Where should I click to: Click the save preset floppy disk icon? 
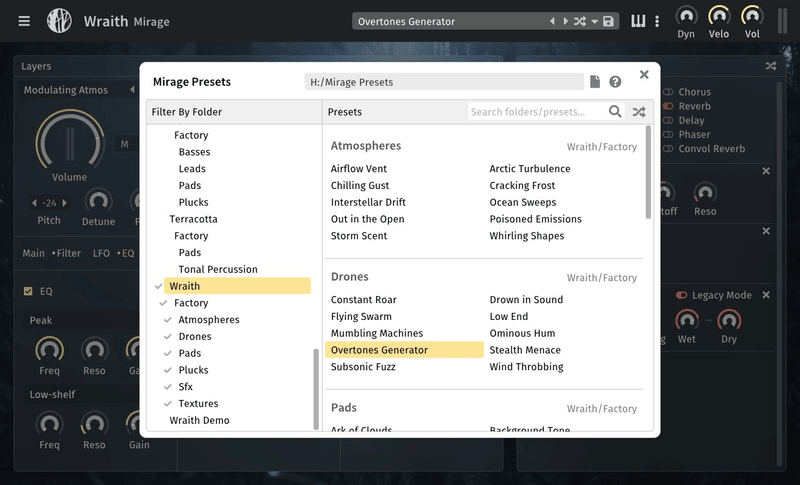[x=608, y=21]
